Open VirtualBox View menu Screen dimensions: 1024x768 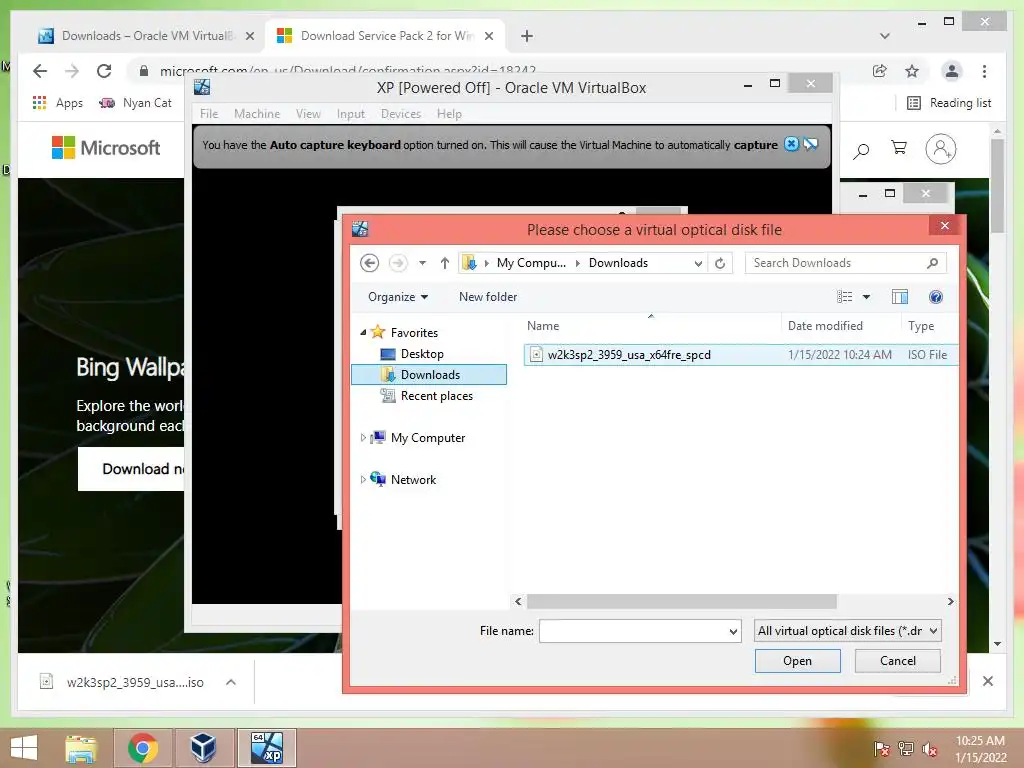coord(308,114)
